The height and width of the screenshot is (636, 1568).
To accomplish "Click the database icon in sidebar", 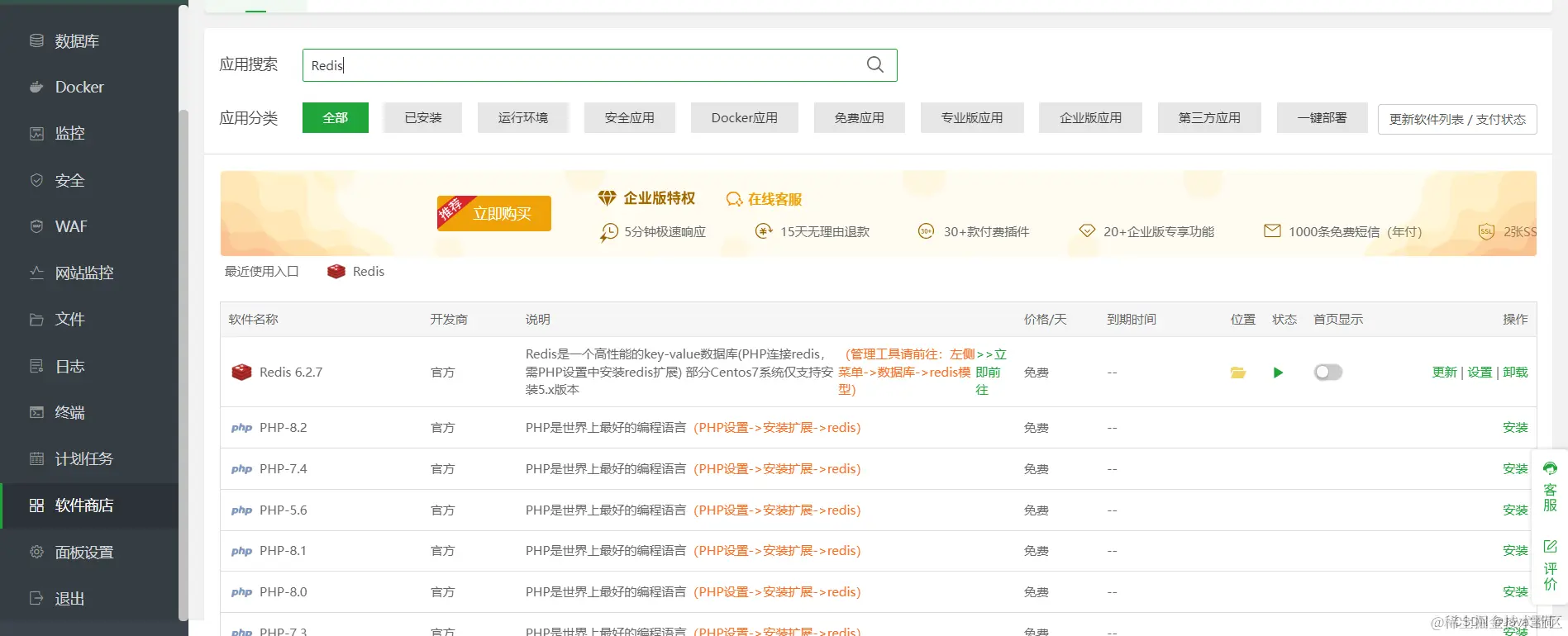I will coord(36,40).
